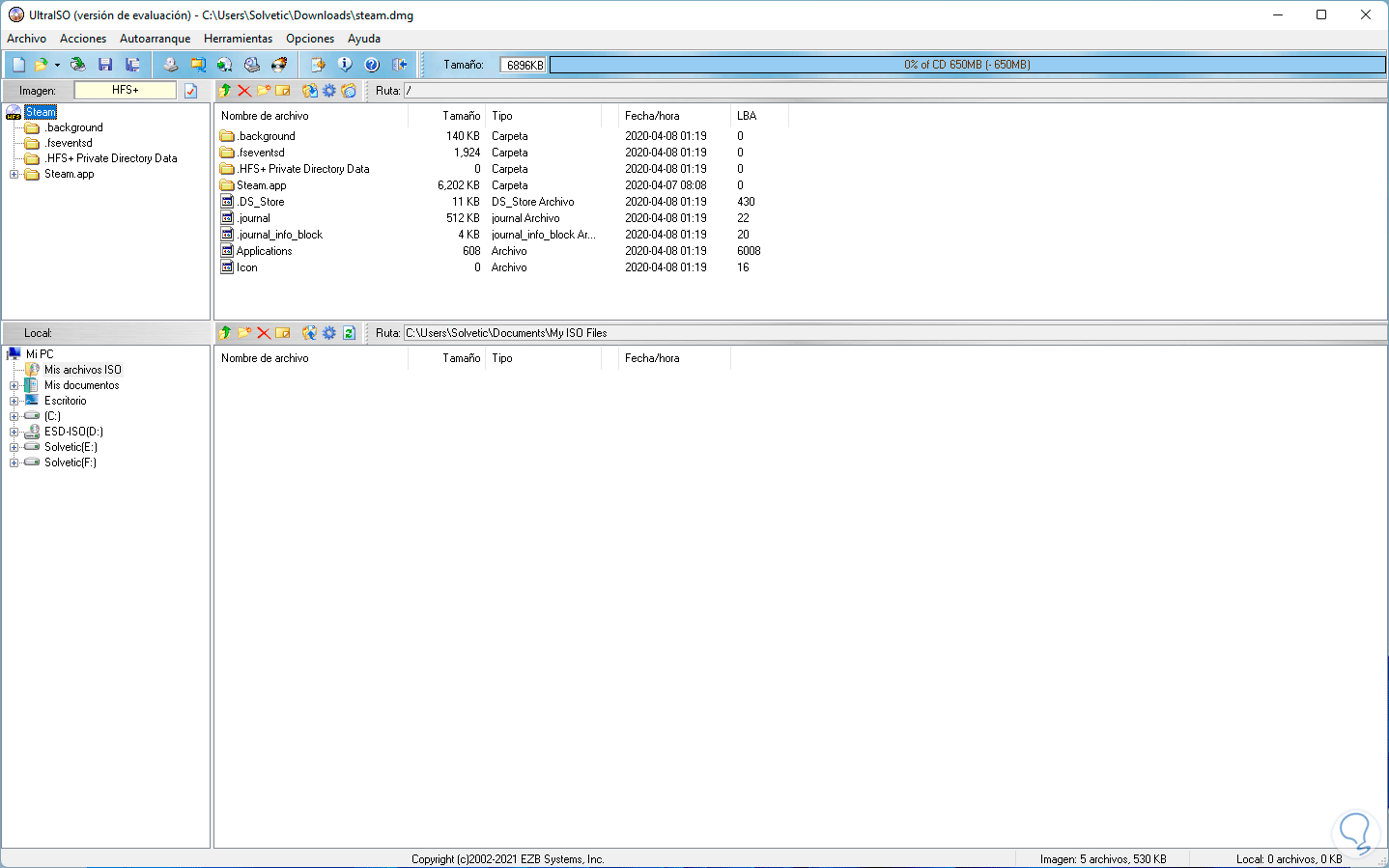Viewport: 1389px width, 868px height.
Task: Select Mis archivos ISO in local tree
Action: [x=83, y=370]
